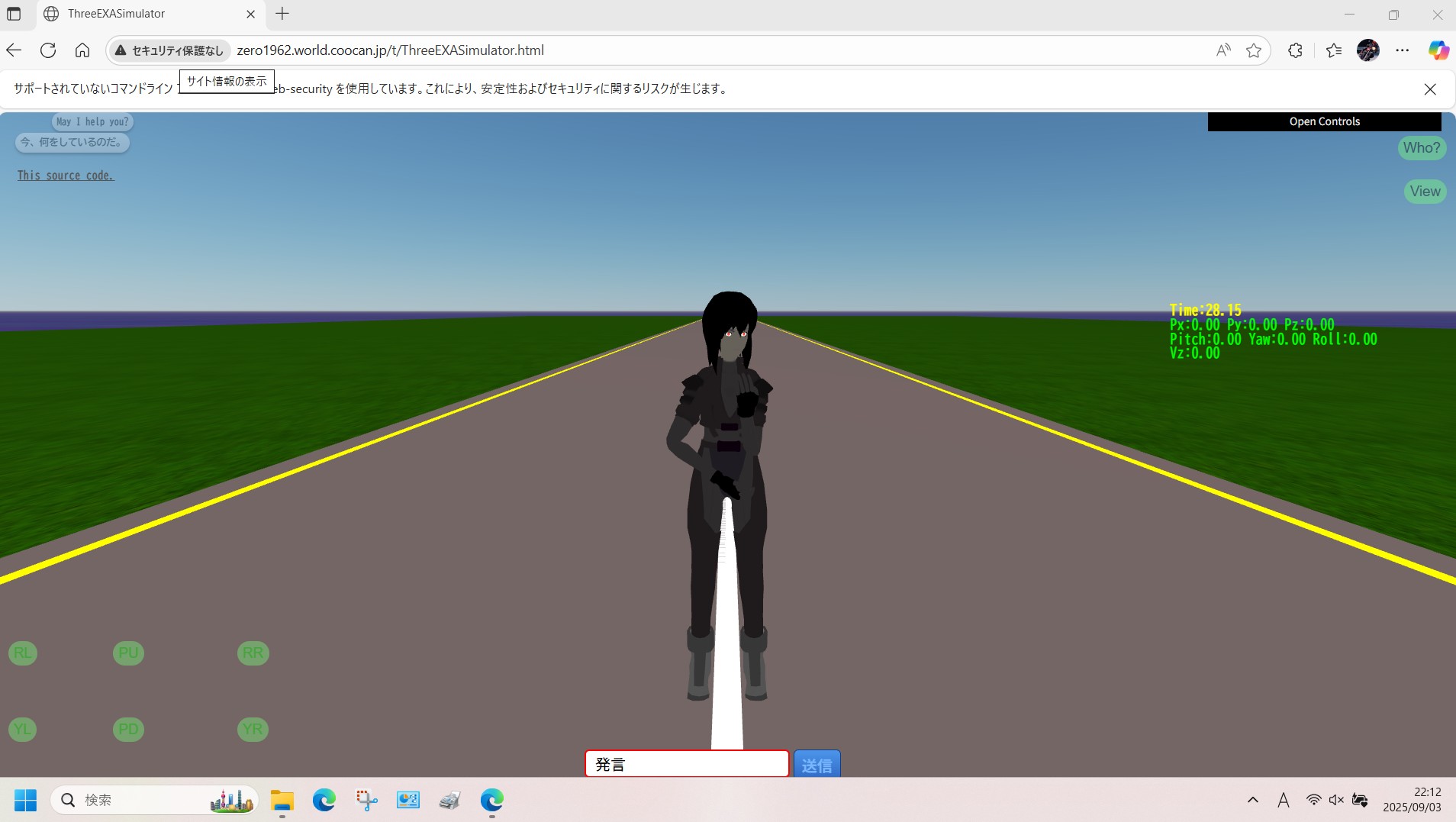Click the YL yaw-left button
Image resolution: width=1456 pixels, height=822 pixels.
pos(23,730)
